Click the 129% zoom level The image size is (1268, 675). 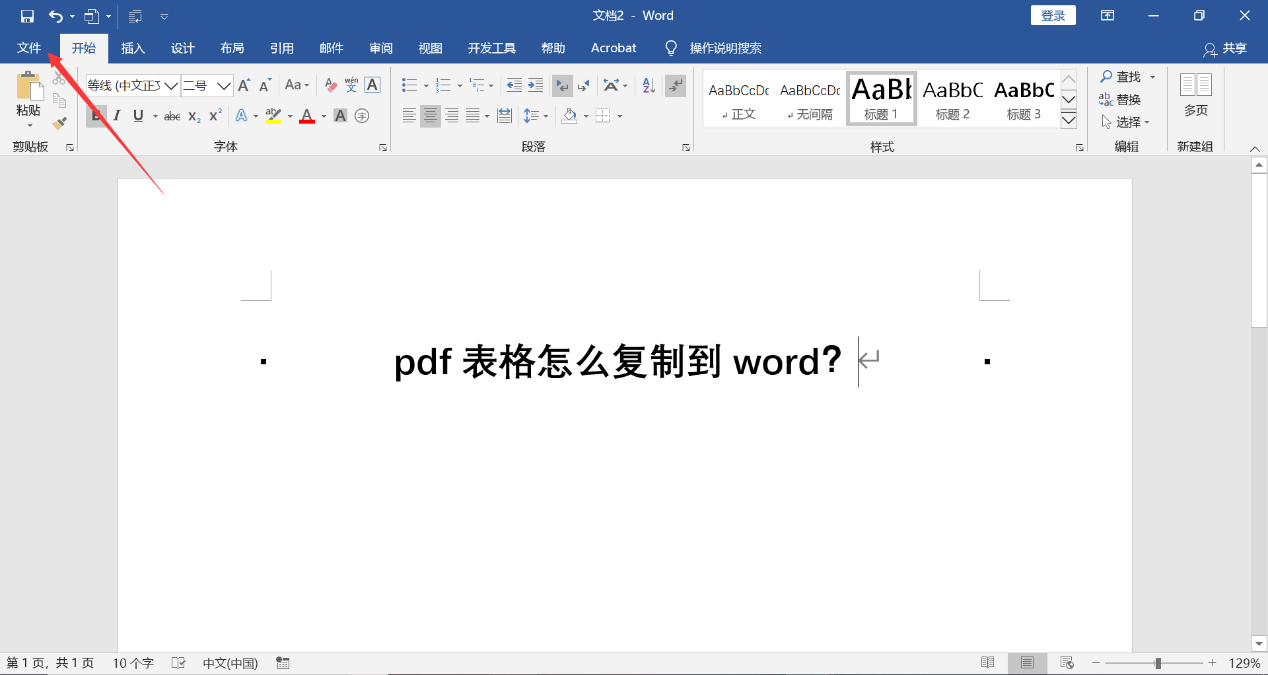pos(1245,663)
